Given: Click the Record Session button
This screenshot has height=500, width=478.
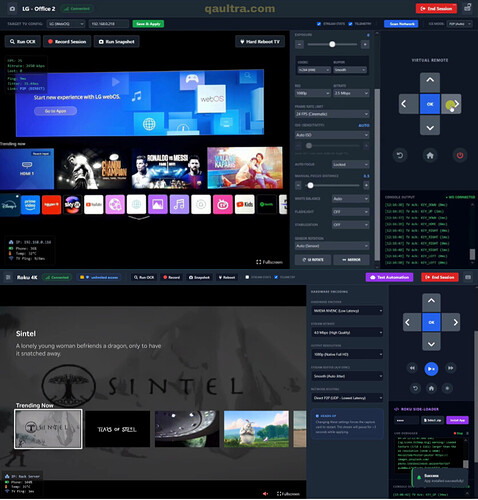Looking at the screenshot, I should pos(67,42).
